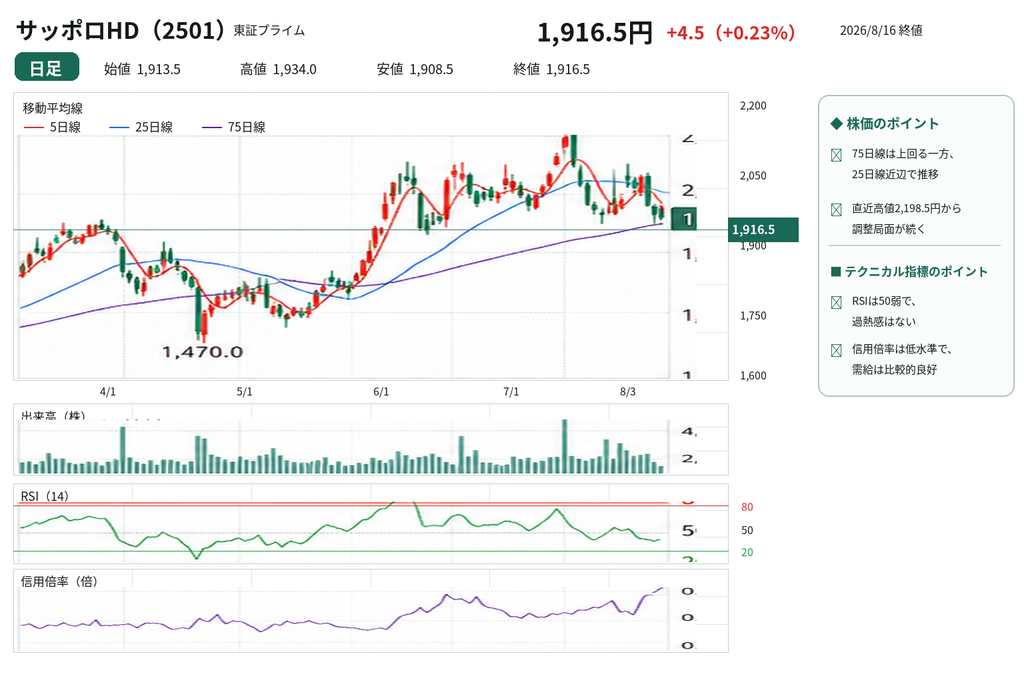The image size is (1024, 683).
Task: Click the checkbox icon beside 信用倍率は低水準で
Action: click(x=836, y=351)
